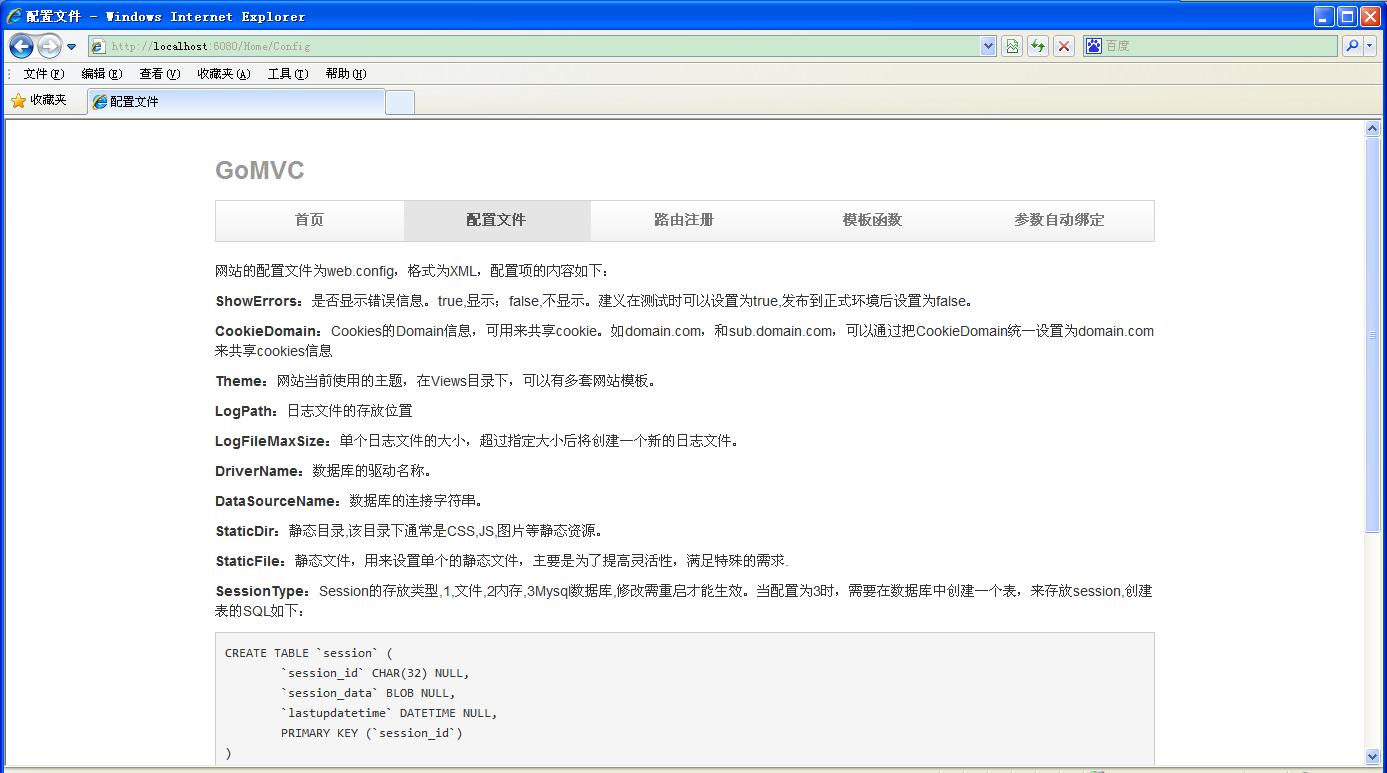
Task: Expand the address bar URL dropdown
Action: point(988,46)
